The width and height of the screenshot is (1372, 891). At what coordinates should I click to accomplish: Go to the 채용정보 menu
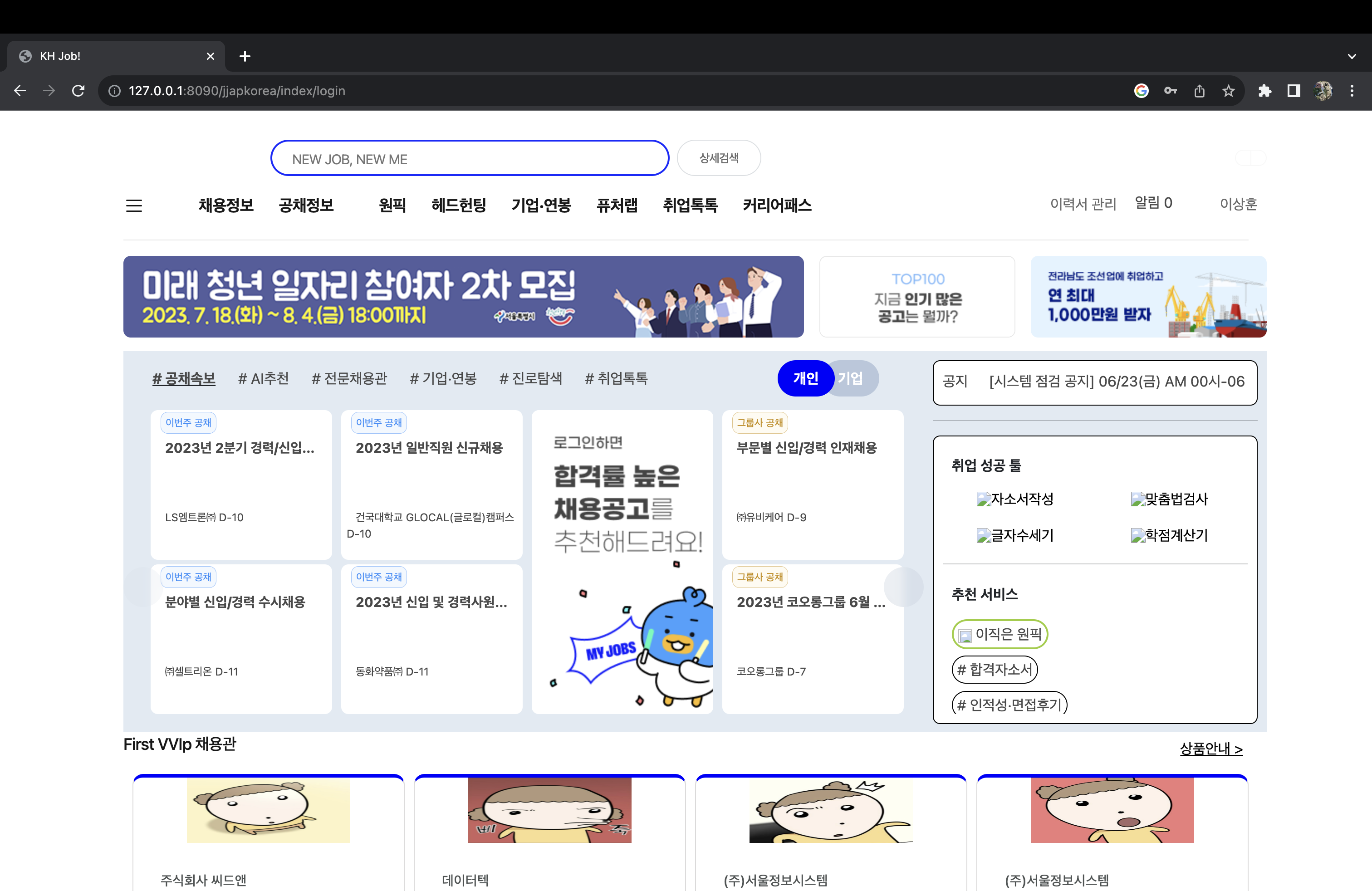tap(226, 206)
